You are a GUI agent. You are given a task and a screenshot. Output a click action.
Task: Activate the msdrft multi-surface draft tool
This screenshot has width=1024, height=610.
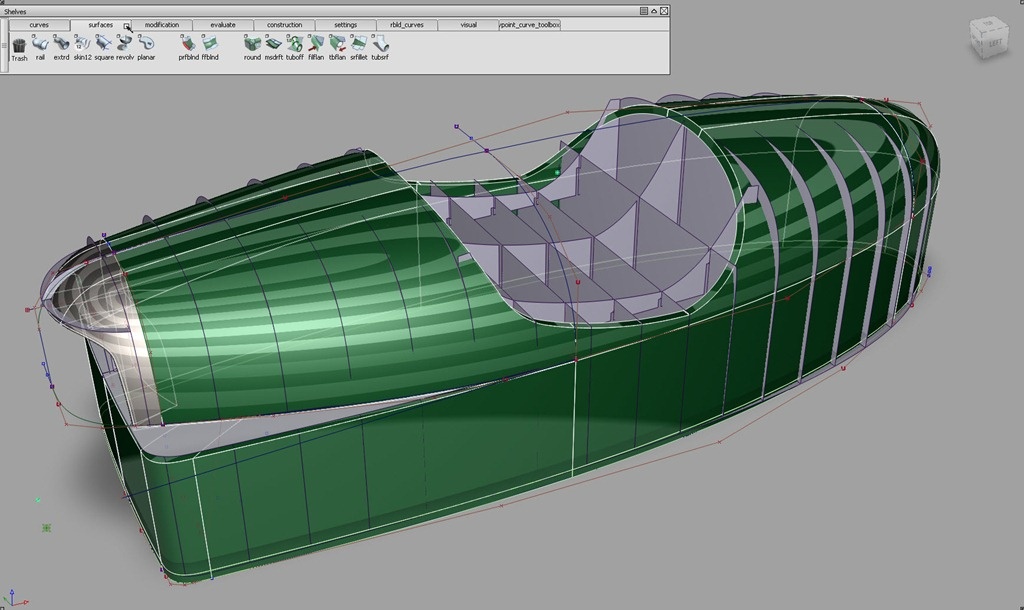pos(273,44)
